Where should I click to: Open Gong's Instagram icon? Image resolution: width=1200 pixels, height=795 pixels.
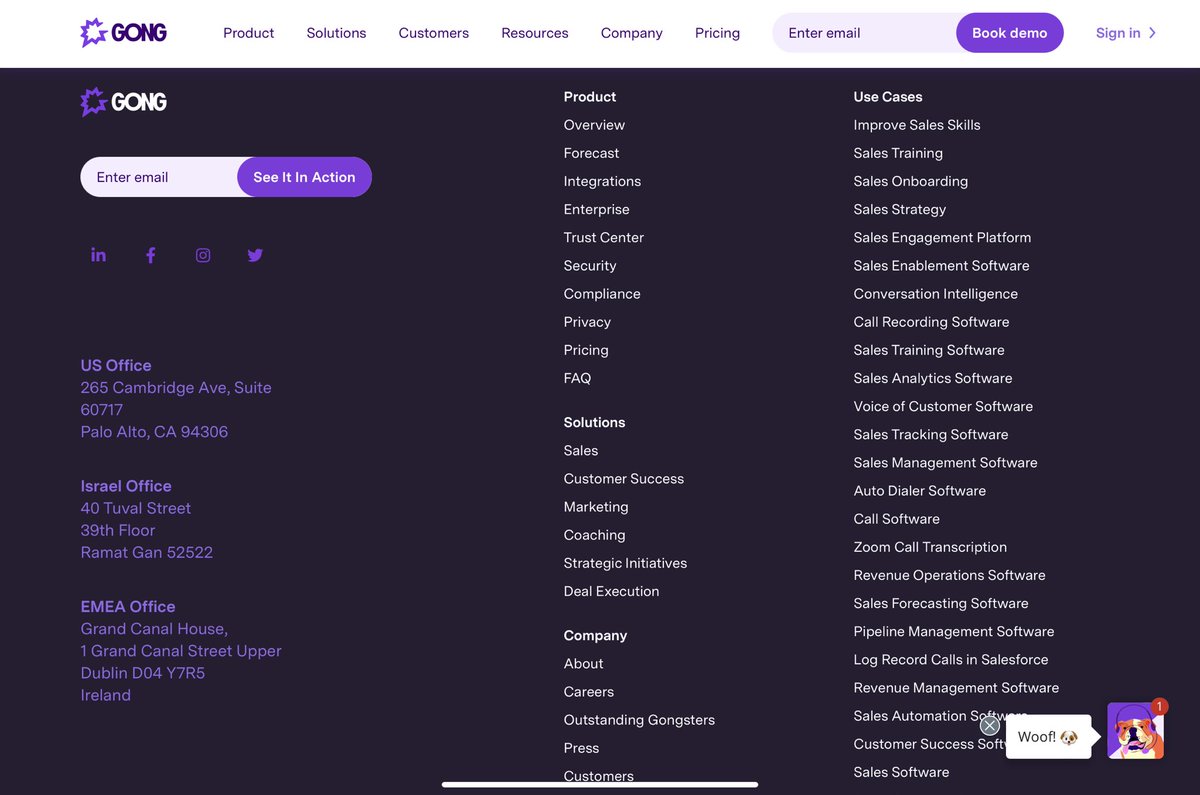[x=203, y=255]
